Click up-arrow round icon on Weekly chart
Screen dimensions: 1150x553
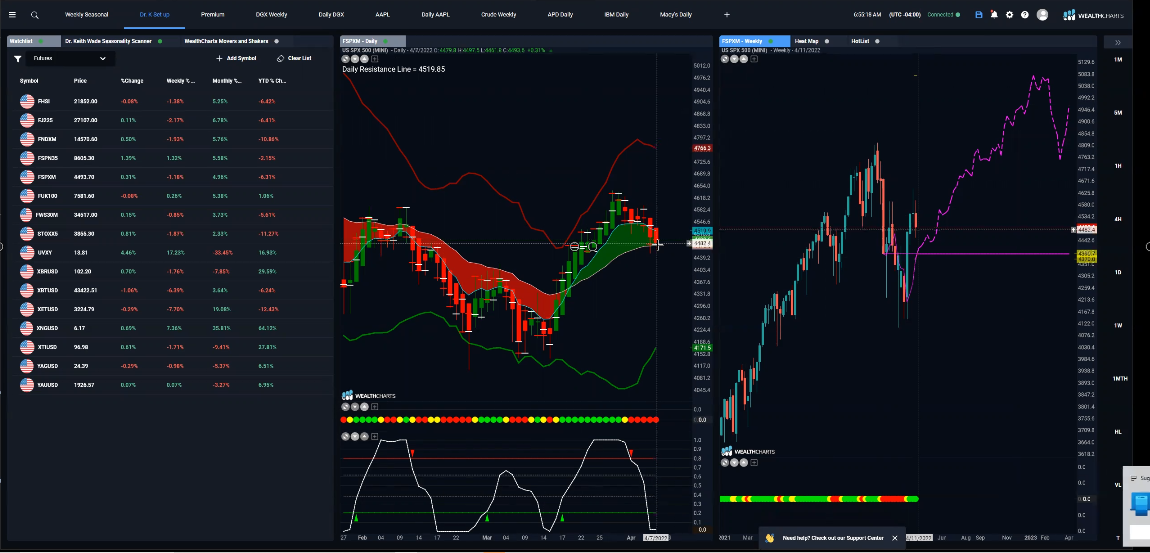tap(744, 59)
